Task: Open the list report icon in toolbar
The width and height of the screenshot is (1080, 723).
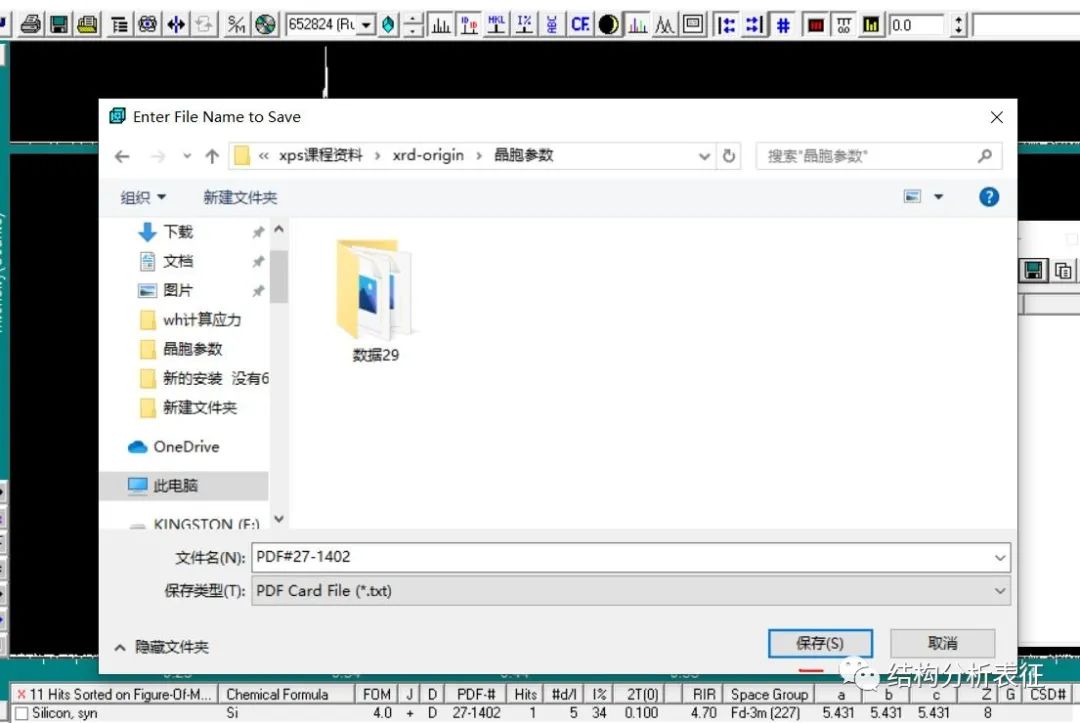Action: 118,25
